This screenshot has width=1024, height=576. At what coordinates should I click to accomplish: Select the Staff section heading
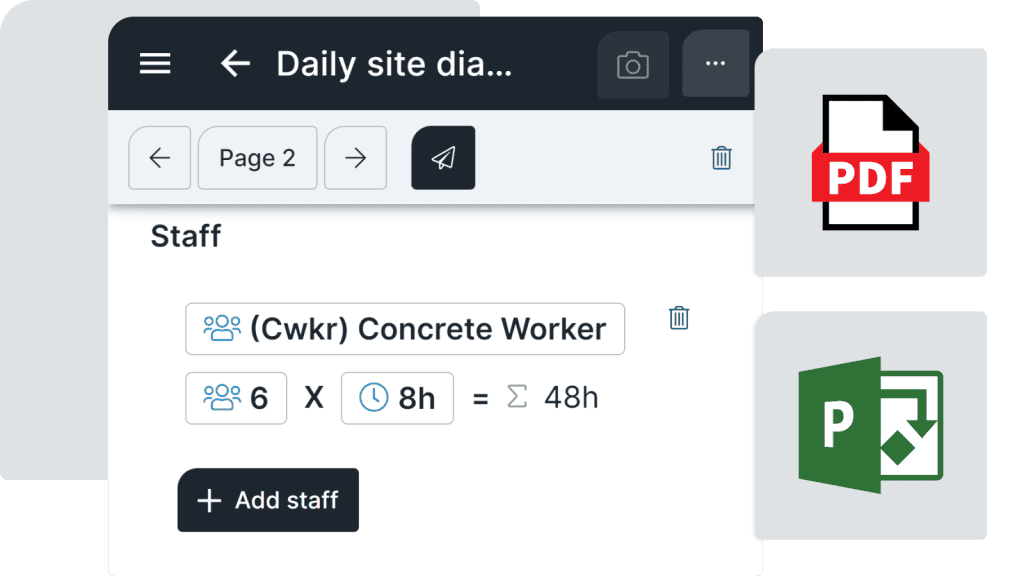(185, 236)
